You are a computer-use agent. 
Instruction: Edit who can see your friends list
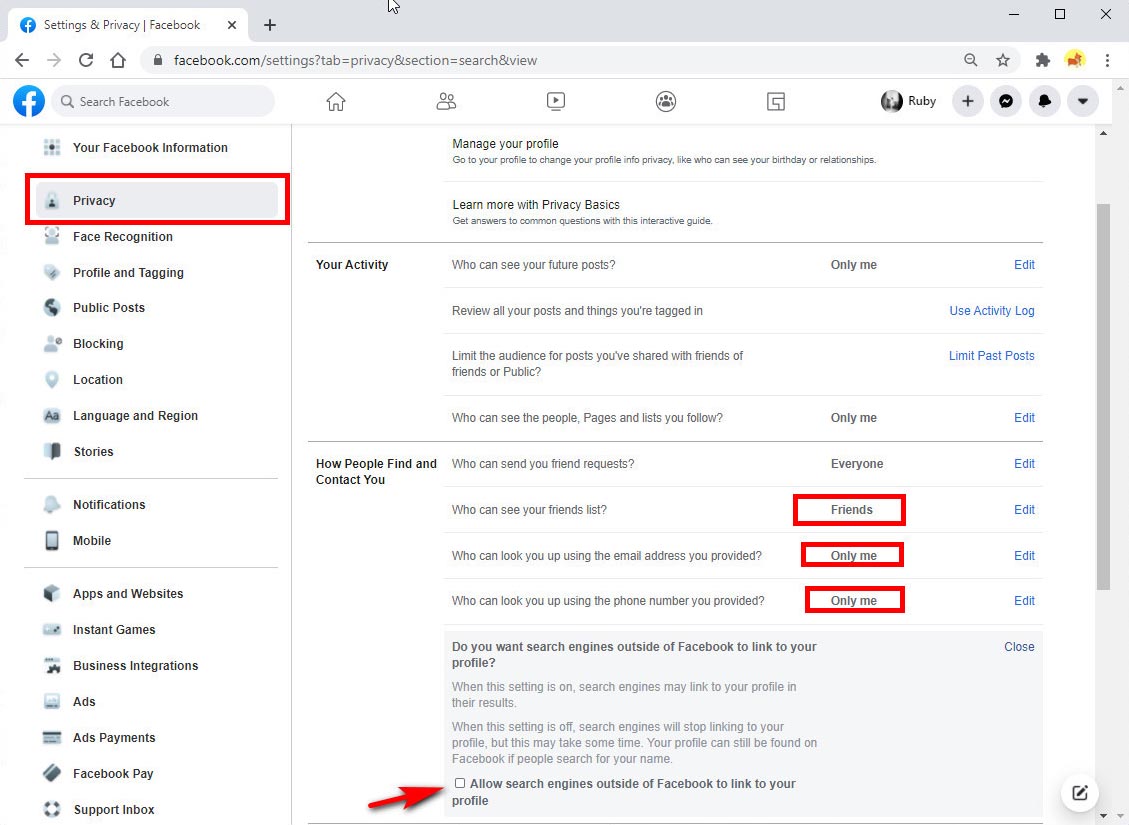click(x=1024, y=510)
